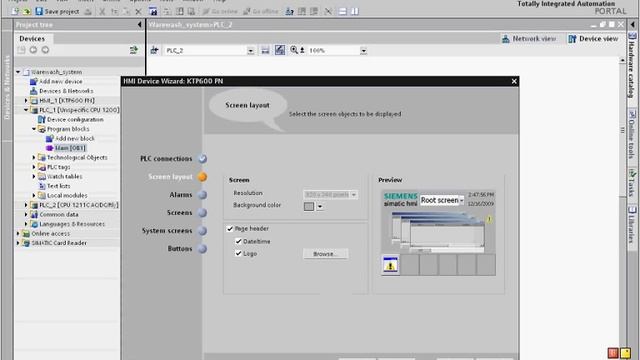
Task: Collapse the Warewash_system project node
Action: (x=18, y=72)
